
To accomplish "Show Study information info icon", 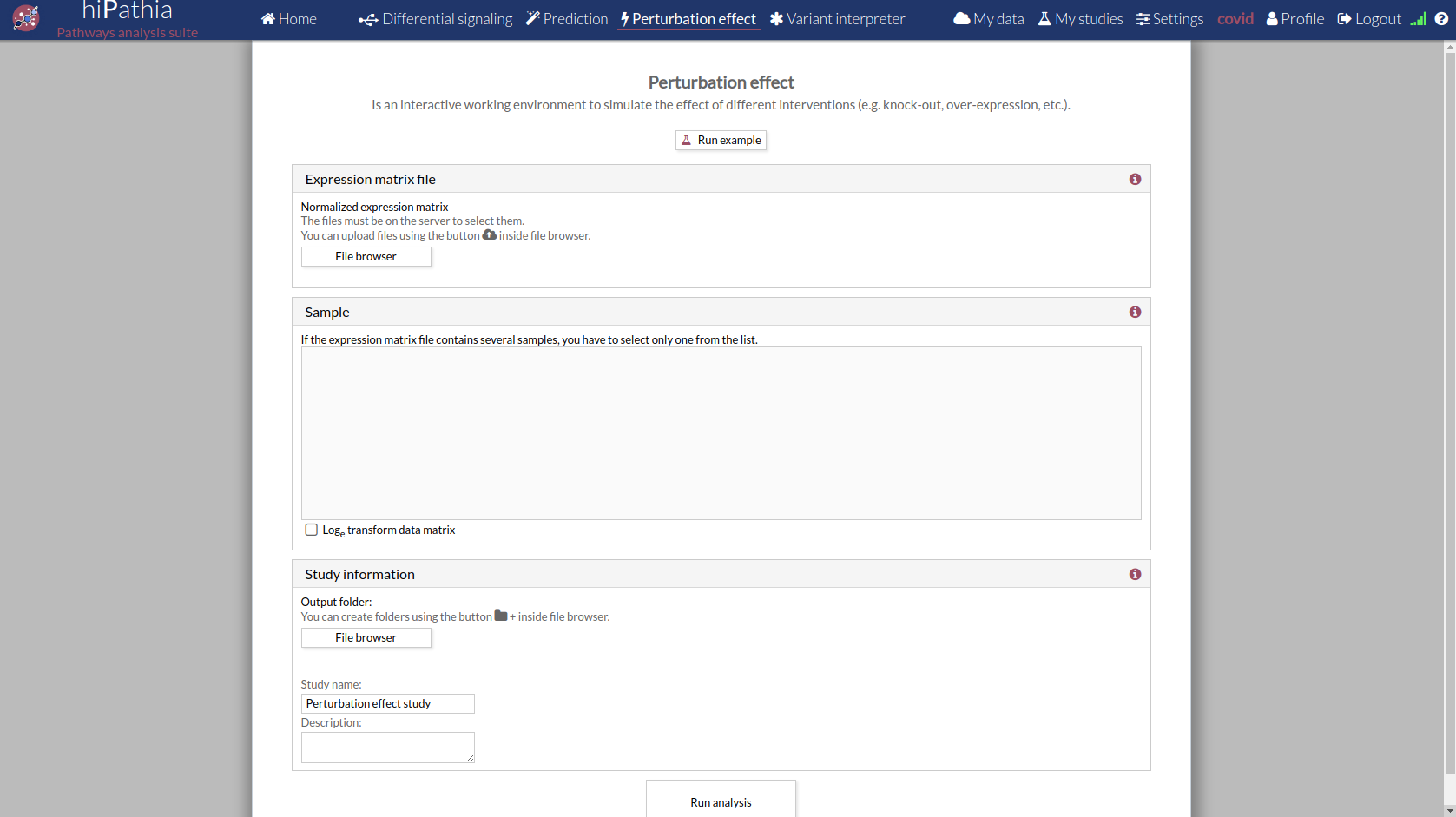I will (x=1135, y=574).
